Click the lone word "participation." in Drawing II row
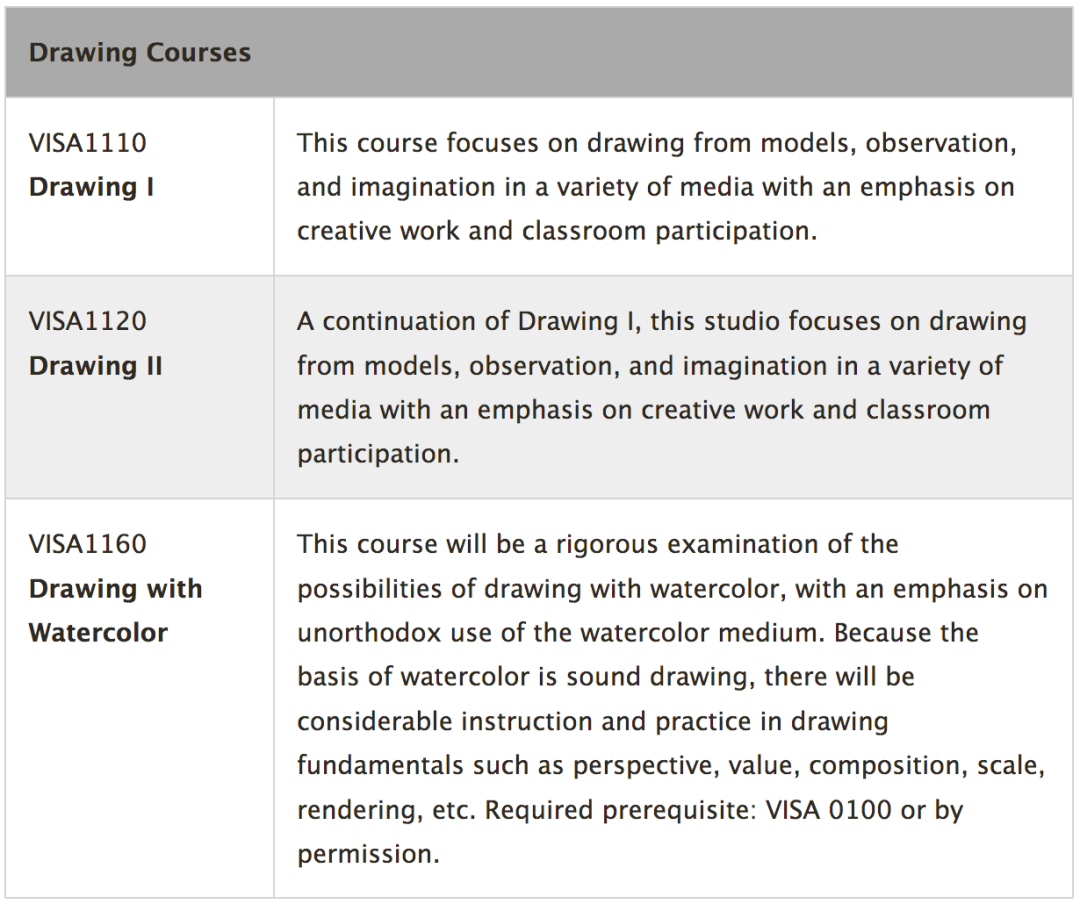1080x904 pixels. pyautogui.click(x=378, y=454)
